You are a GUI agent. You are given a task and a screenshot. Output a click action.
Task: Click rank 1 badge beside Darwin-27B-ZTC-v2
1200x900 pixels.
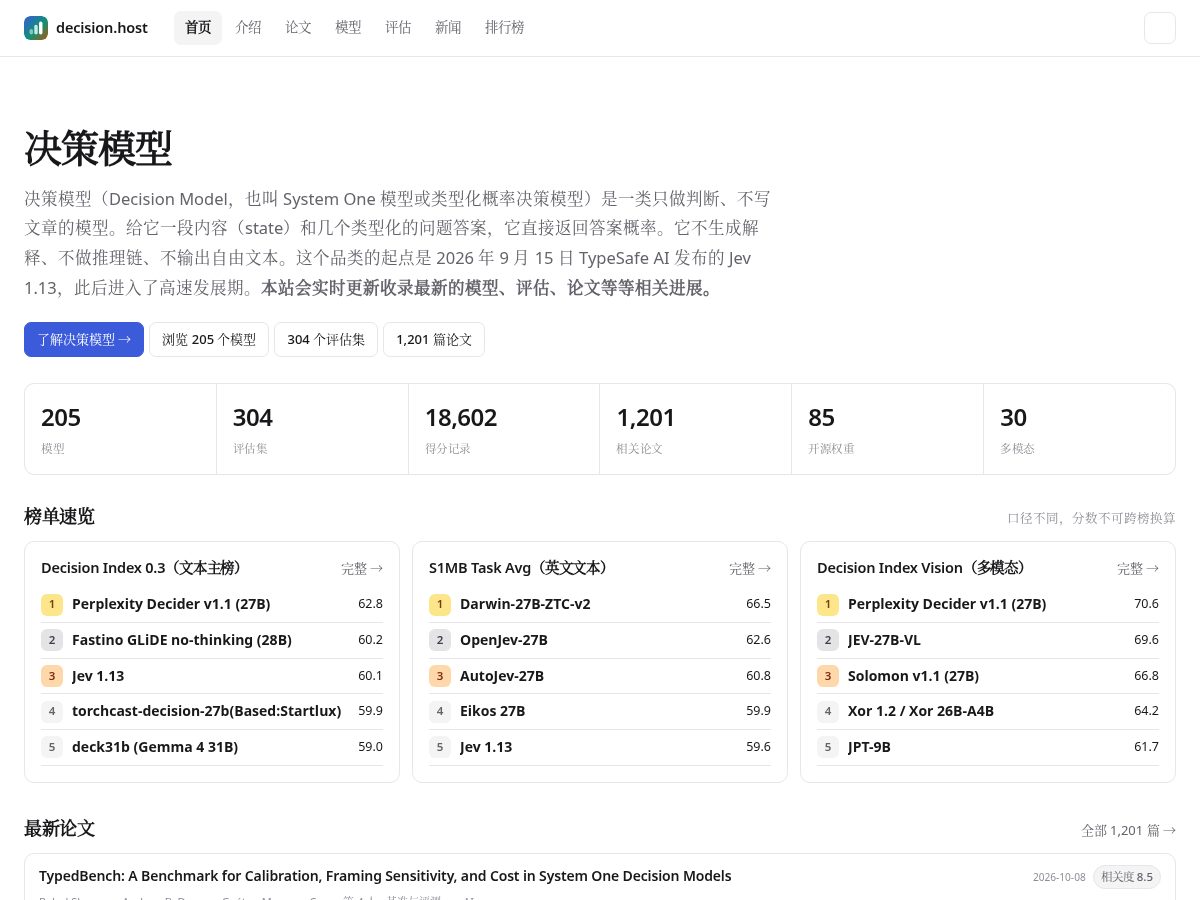[x=440, y=604]
